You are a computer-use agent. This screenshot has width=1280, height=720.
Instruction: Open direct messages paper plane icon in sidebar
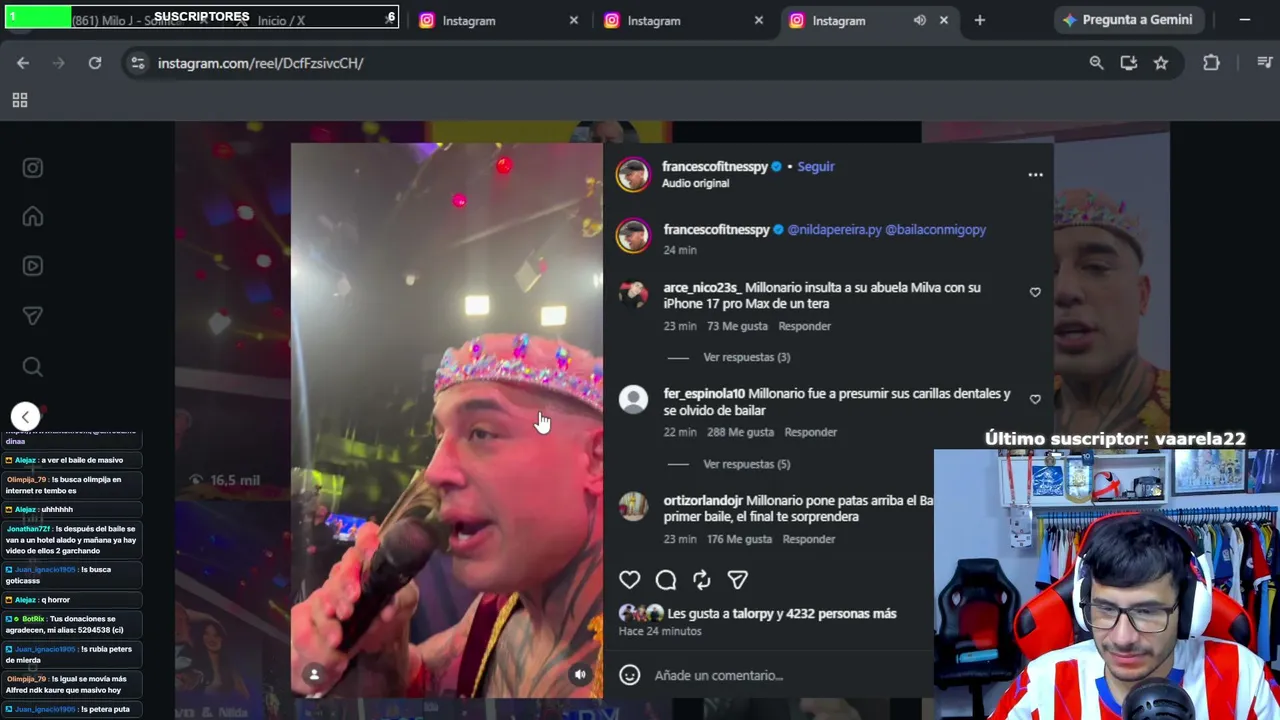click(x=33, y=316)
